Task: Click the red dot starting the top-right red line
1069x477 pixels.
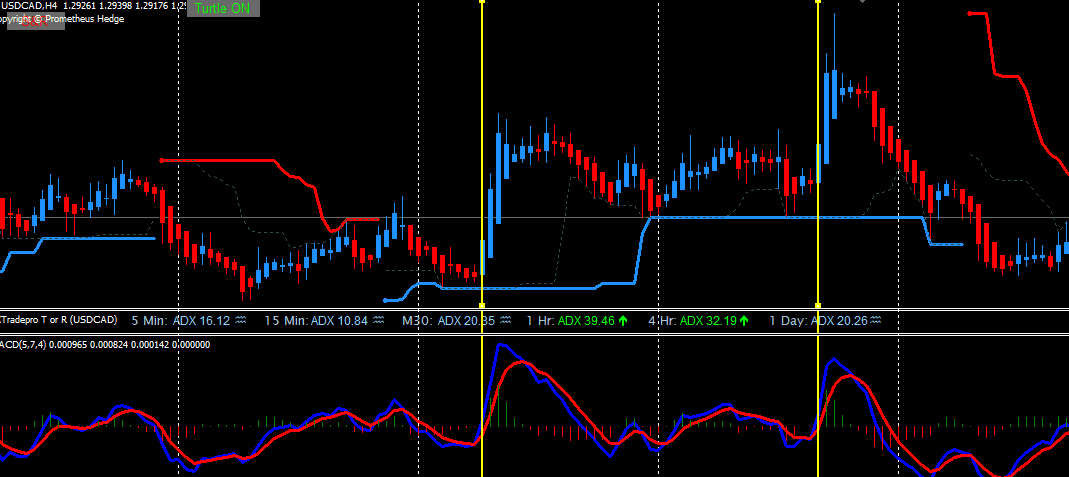Action: tap(970, 13)
